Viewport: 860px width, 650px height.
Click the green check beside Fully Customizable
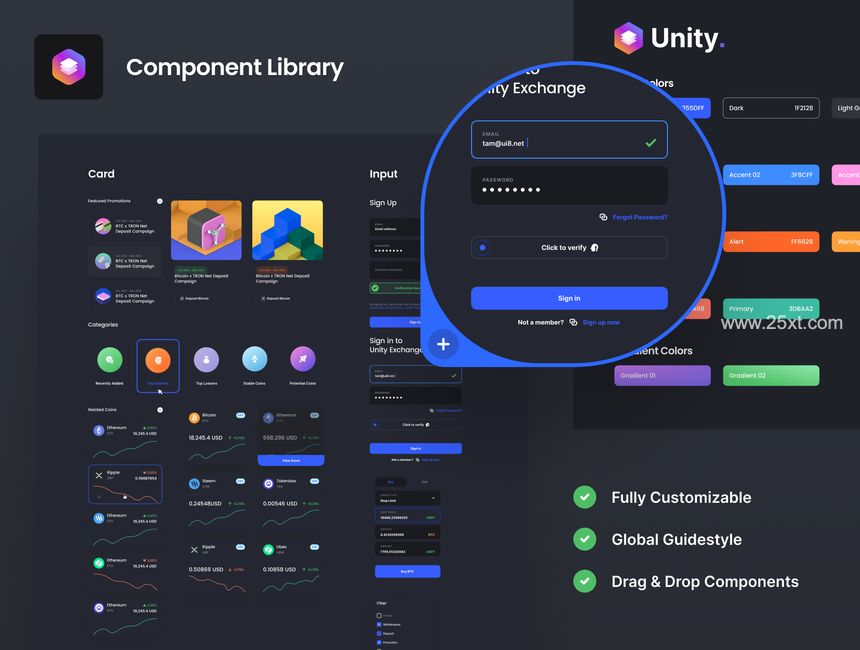(x=585, y=497)
